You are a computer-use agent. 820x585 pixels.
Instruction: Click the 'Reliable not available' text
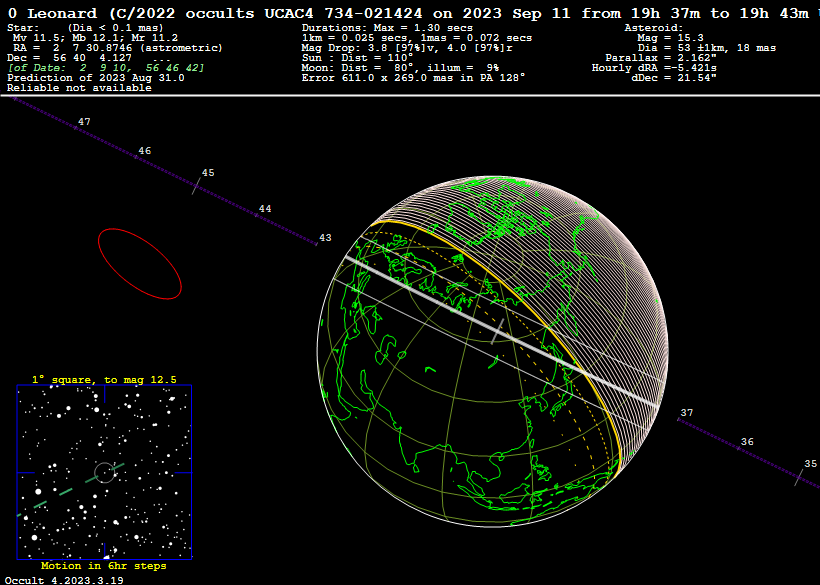point(79,87)
